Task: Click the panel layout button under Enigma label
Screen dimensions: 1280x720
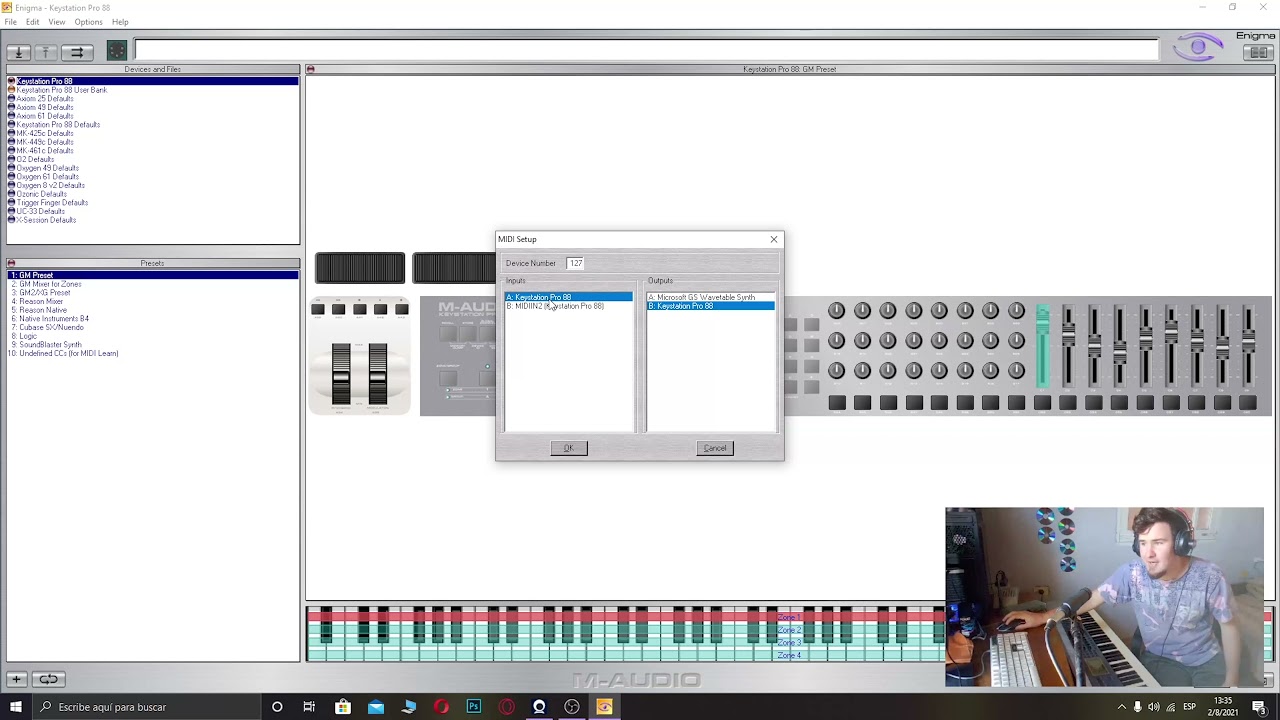Action: 1257,52
